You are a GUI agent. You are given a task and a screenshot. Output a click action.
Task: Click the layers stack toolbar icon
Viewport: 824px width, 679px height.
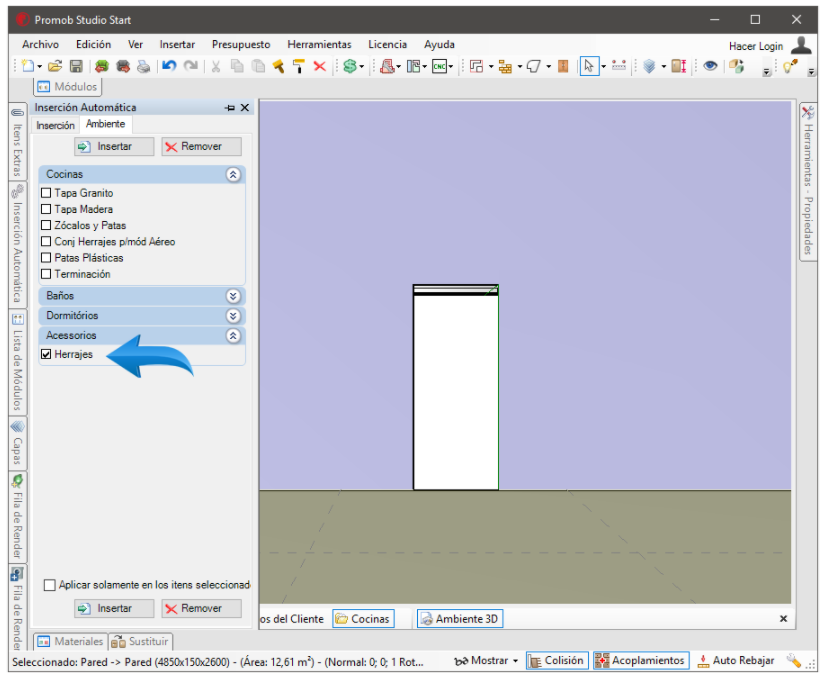(650, 66)
